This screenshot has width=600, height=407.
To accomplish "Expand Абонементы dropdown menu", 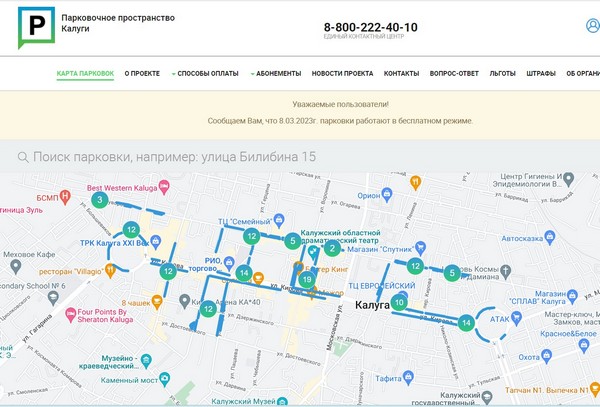I will coord(276,73).
